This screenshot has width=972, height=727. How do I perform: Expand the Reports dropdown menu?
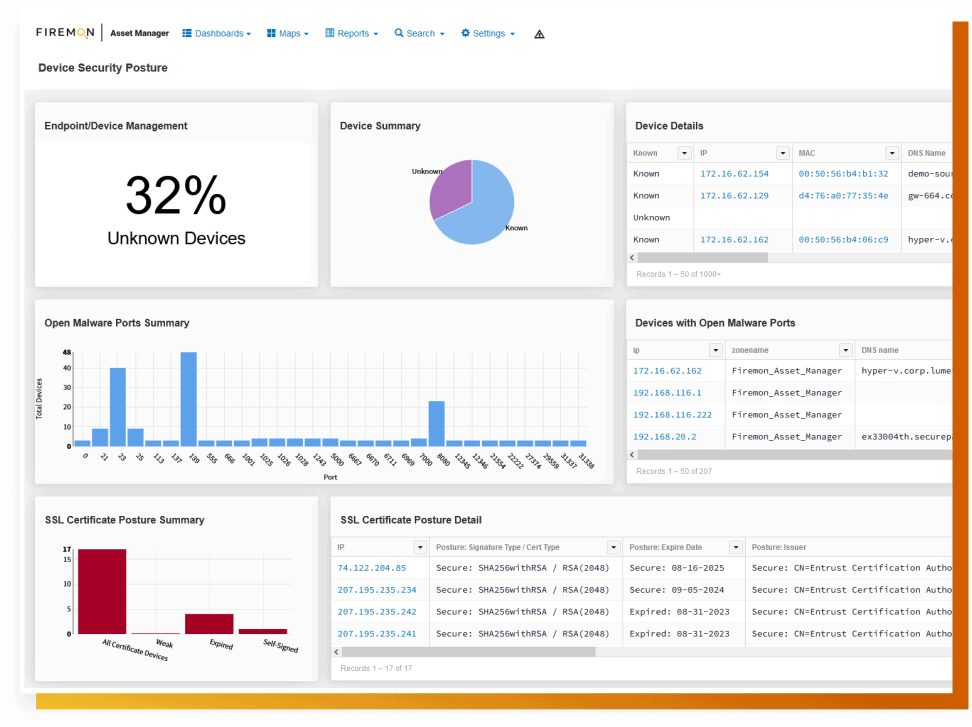point(351,34)
